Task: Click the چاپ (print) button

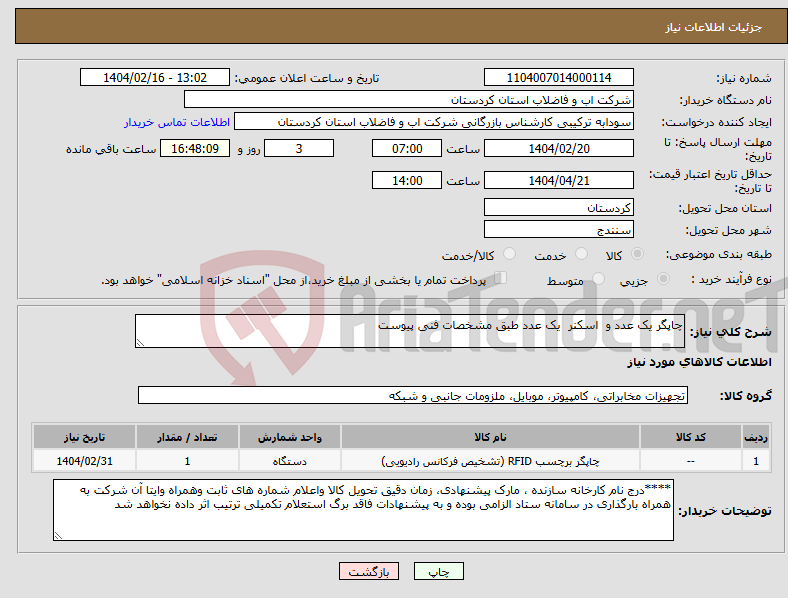Action: (438, 571)
